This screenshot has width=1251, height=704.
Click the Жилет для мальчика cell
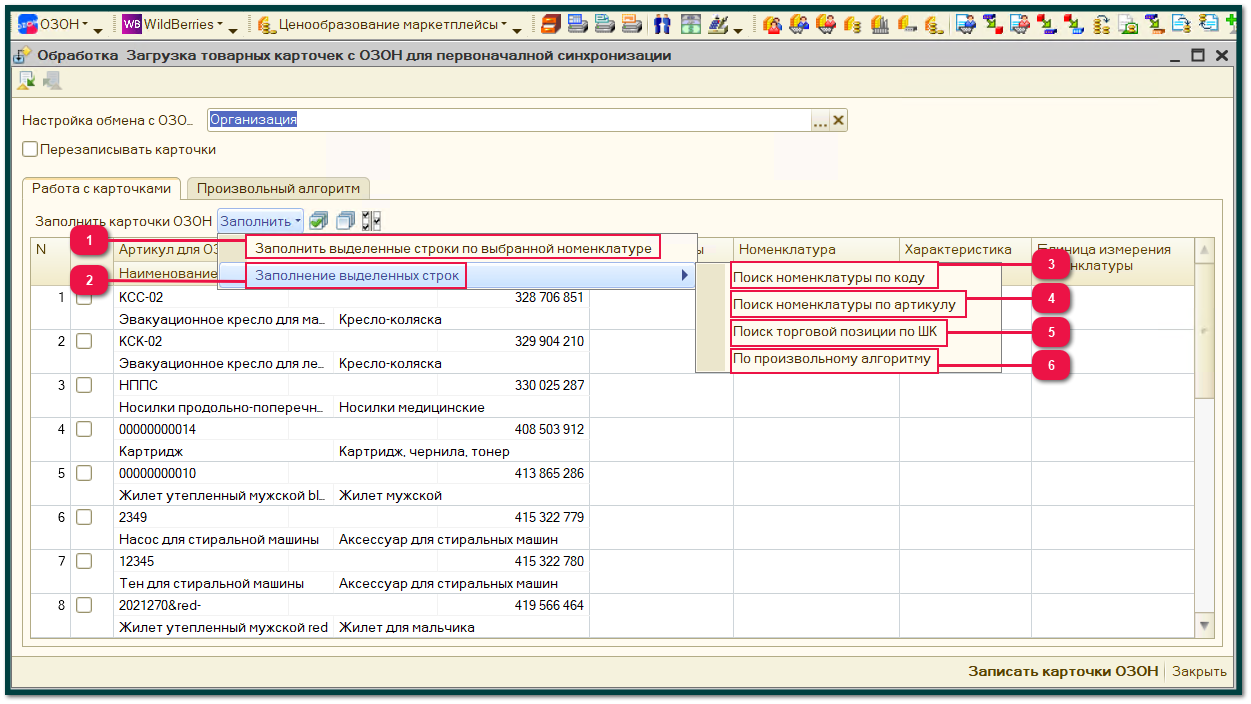click(x=461, y=627)
